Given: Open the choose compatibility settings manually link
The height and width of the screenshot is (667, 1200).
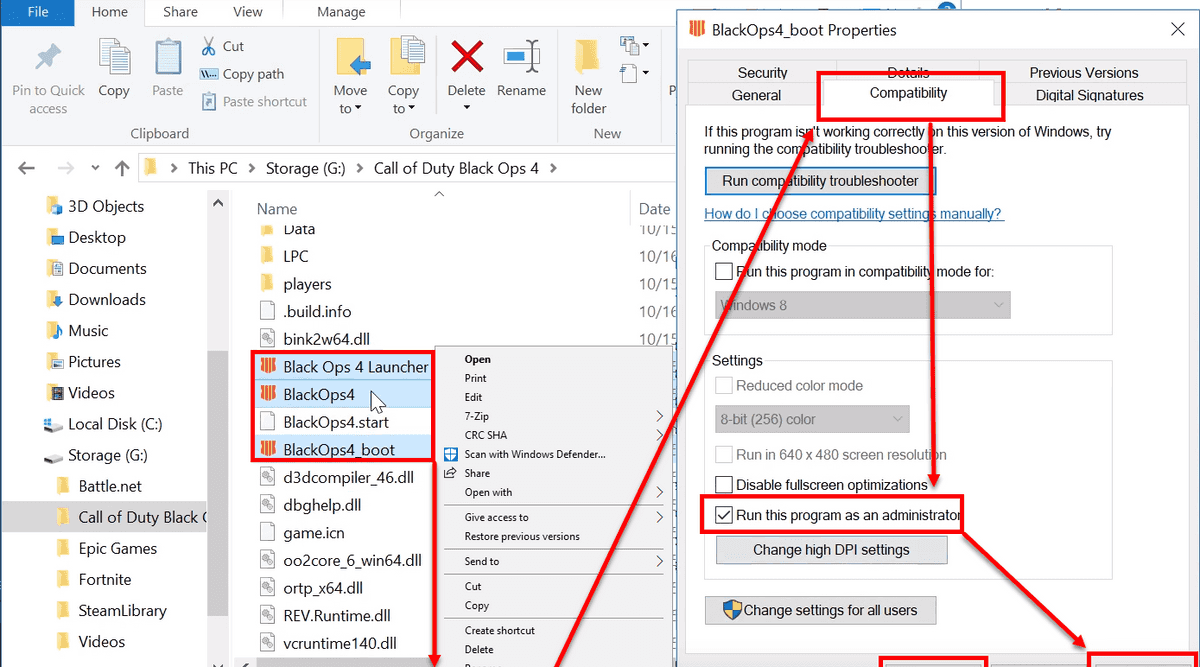Looking at the screenshot, I should pos(853,214).
